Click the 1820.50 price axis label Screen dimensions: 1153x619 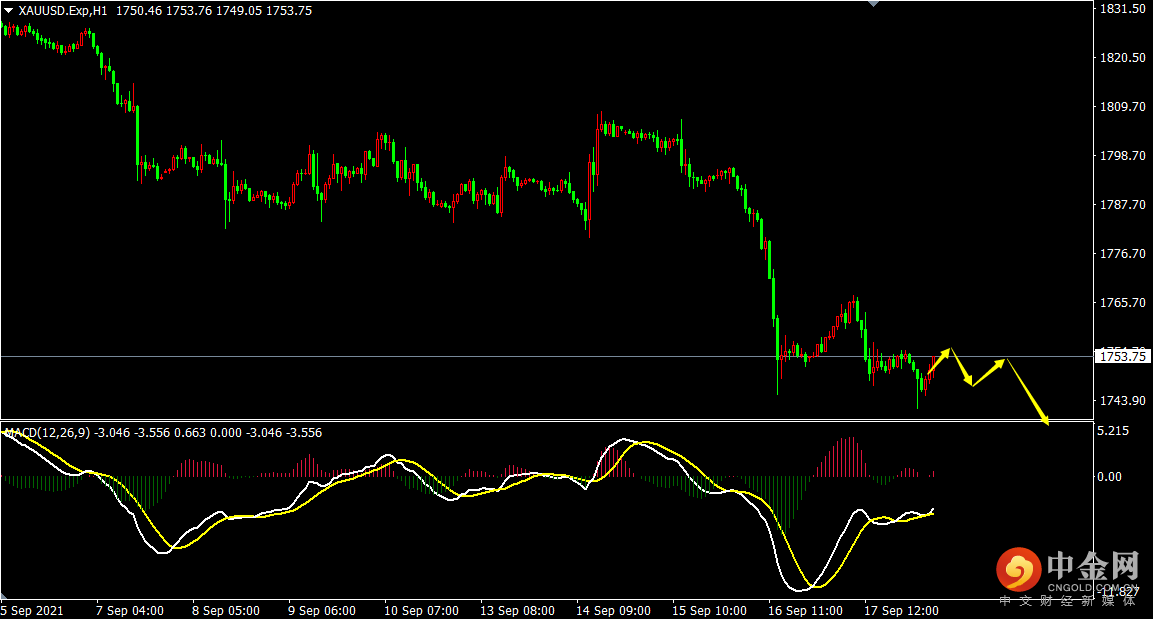click(x=1122, y=57)
